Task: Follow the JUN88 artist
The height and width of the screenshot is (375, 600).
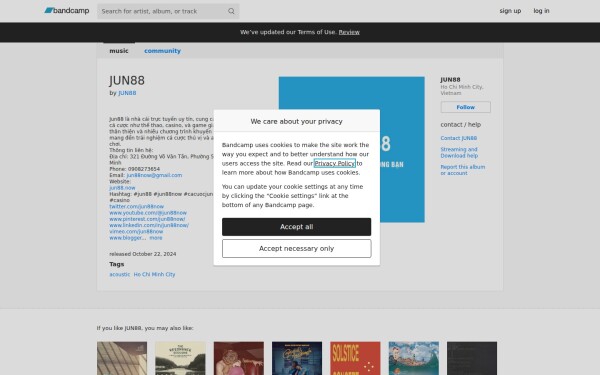Action: (x=465, y=107)
